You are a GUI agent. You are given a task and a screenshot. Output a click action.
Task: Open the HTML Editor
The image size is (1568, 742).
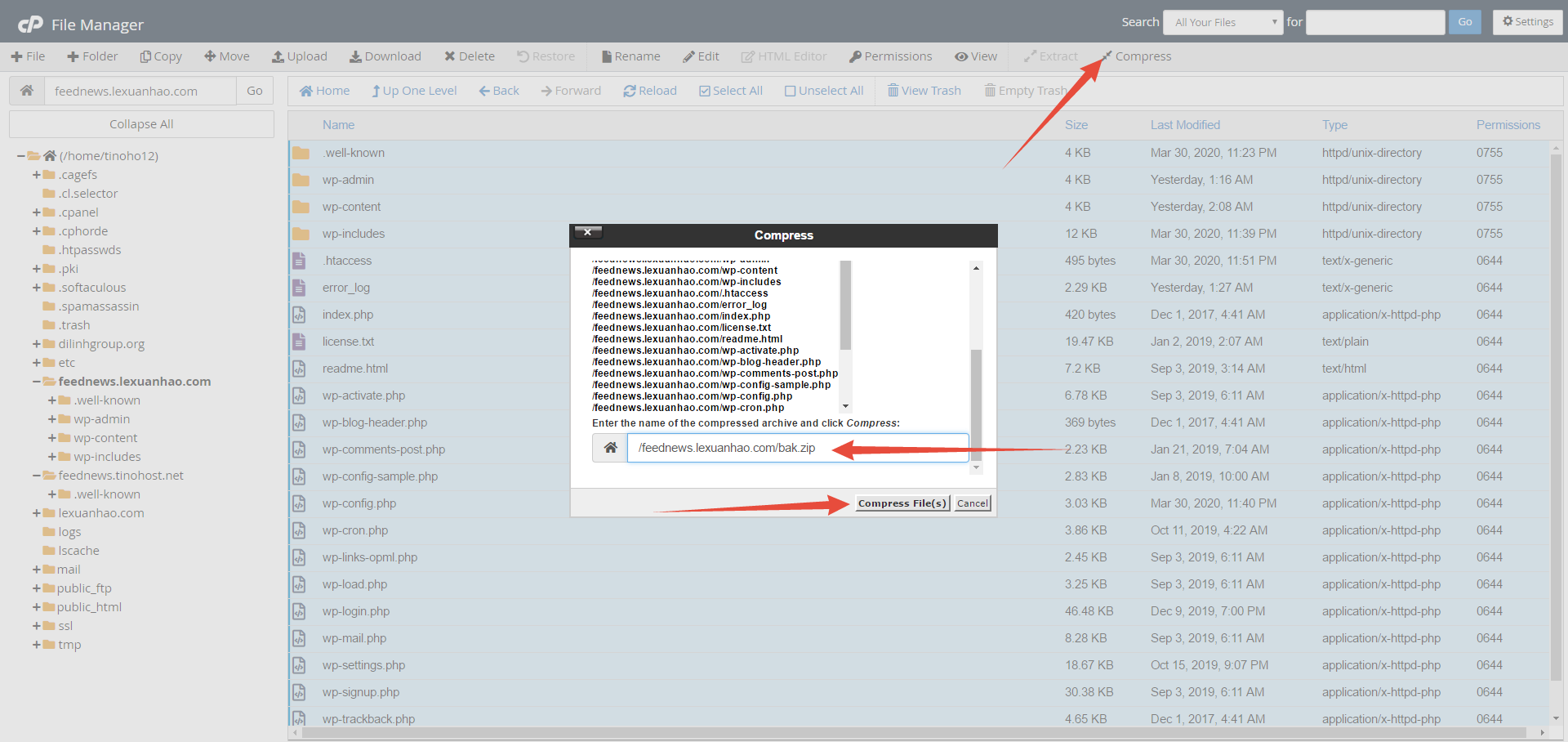pyautogui.click(x=783, y=56)
